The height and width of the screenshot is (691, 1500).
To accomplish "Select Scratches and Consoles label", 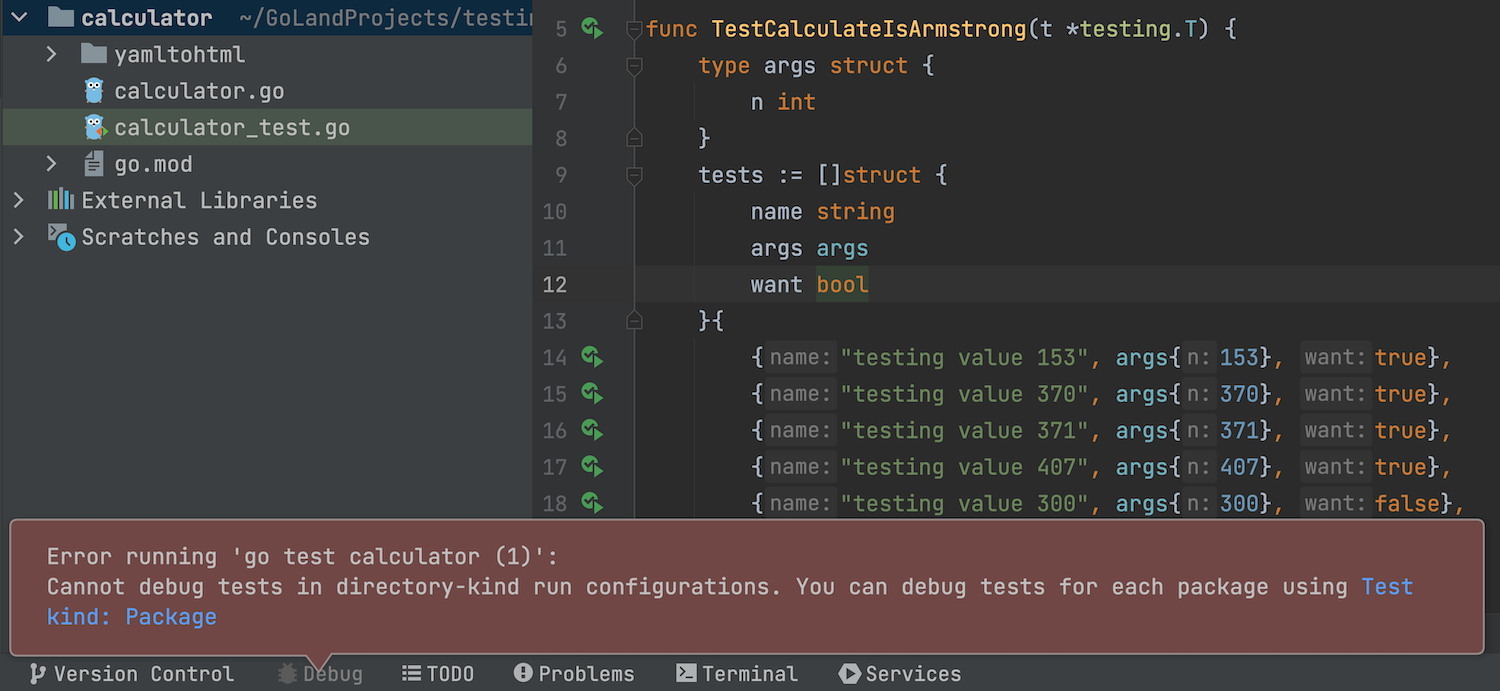I will pyautogui.click(x=226, y=237).
